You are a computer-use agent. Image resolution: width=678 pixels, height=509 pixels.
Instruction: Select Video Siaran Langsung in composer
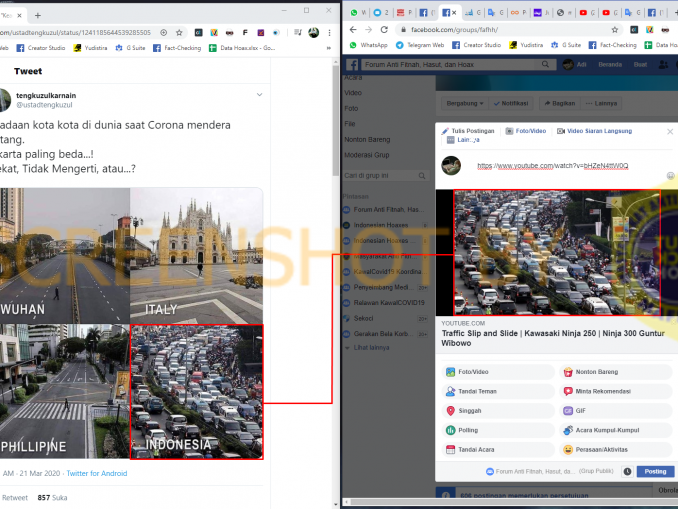(595, 131)
